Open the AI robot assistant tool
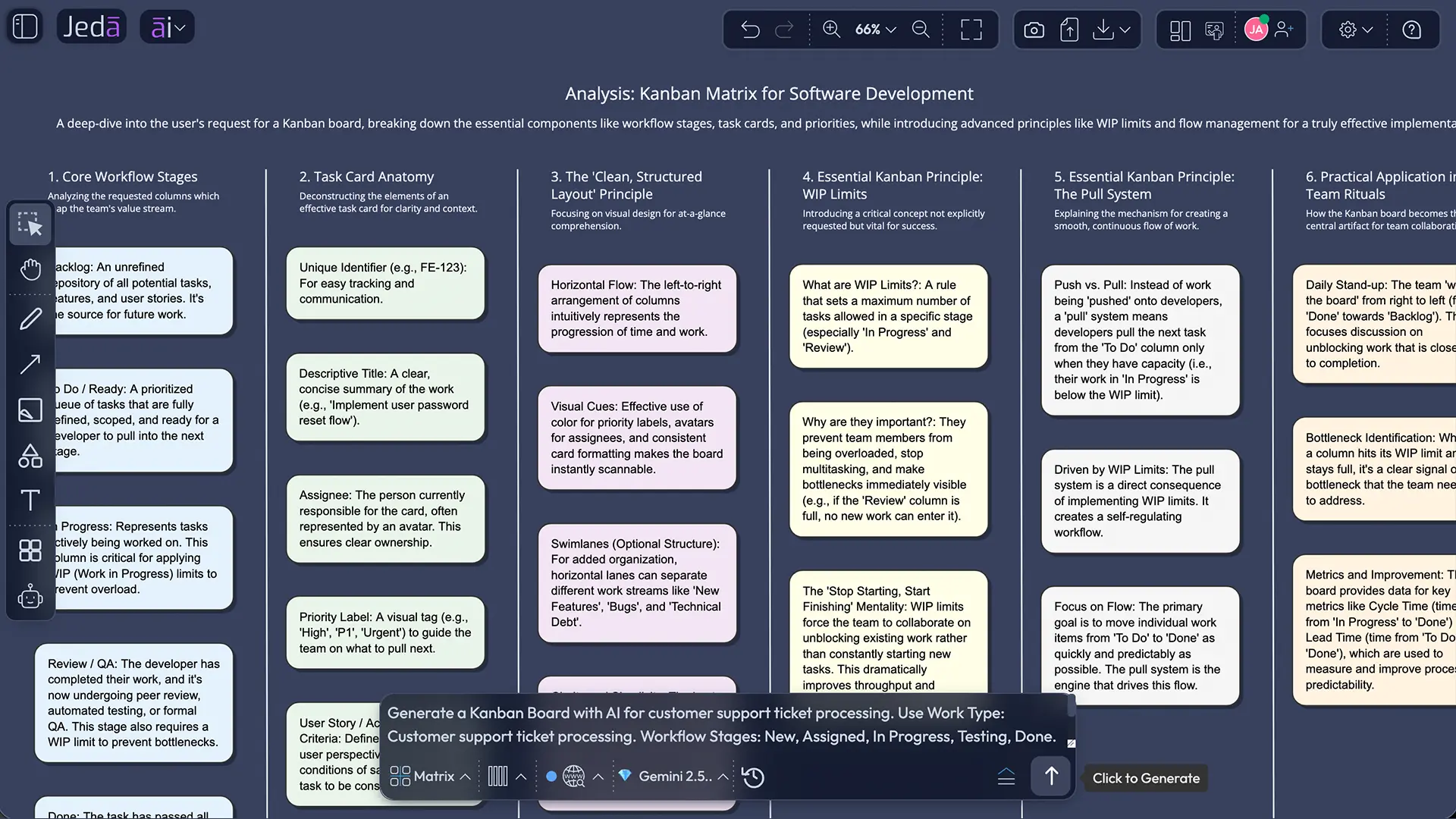1456x819 pixels. 30,596
